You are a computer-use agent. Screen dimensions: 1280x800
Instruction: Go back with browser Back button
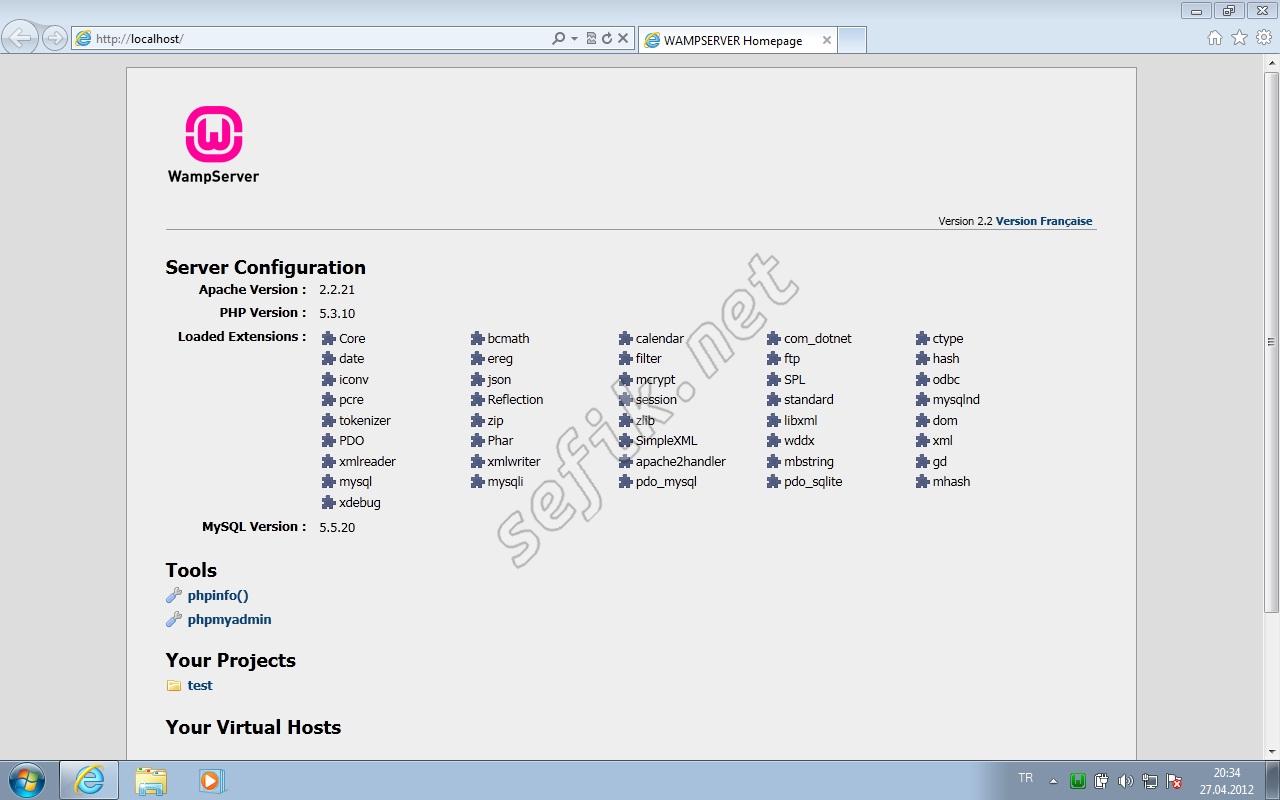20,38
